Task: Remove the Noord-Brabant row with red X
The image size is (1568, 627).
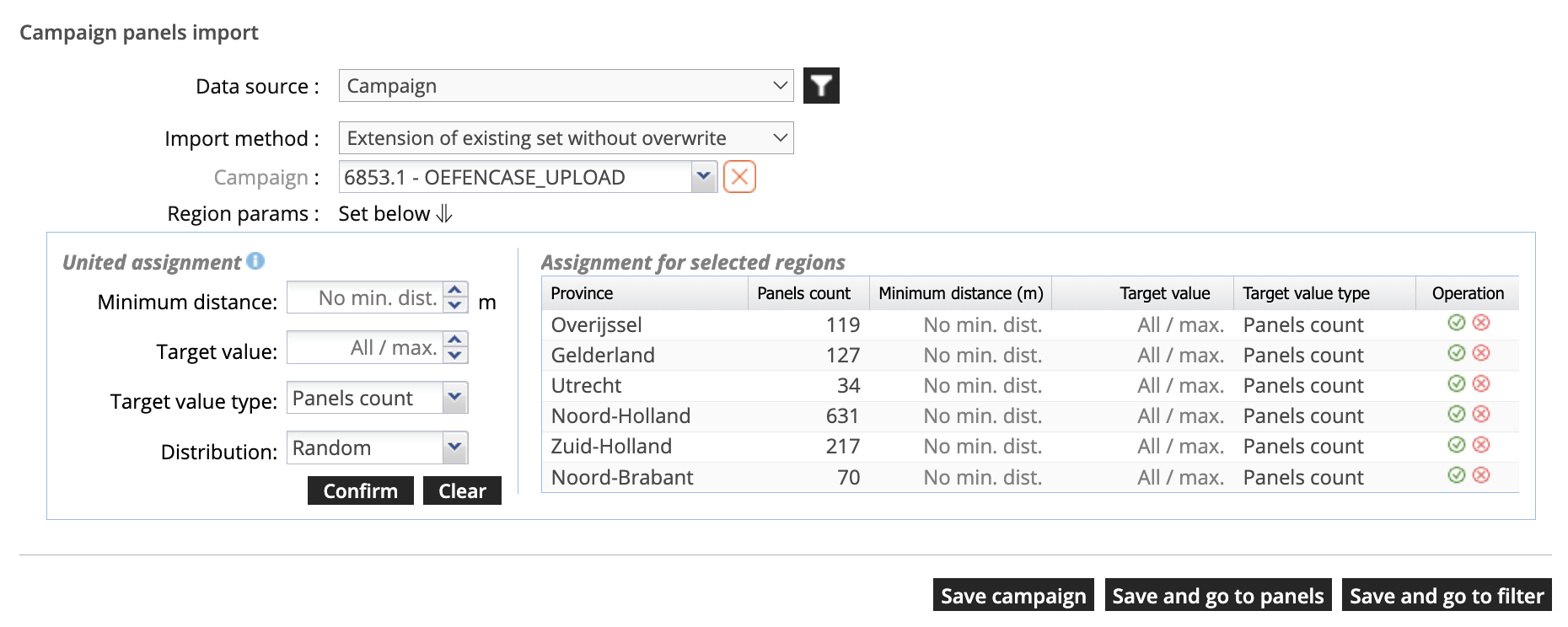Action: click(1481, 475)
